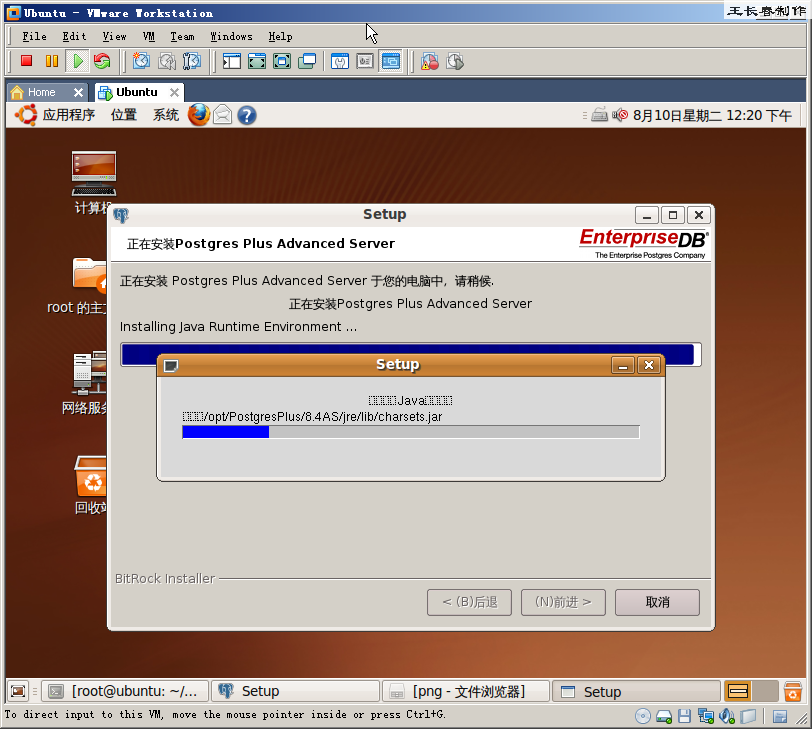Screen dimensions: 812x729
Task: Click the first workspace in the switcher
Action: click(737, 691)
